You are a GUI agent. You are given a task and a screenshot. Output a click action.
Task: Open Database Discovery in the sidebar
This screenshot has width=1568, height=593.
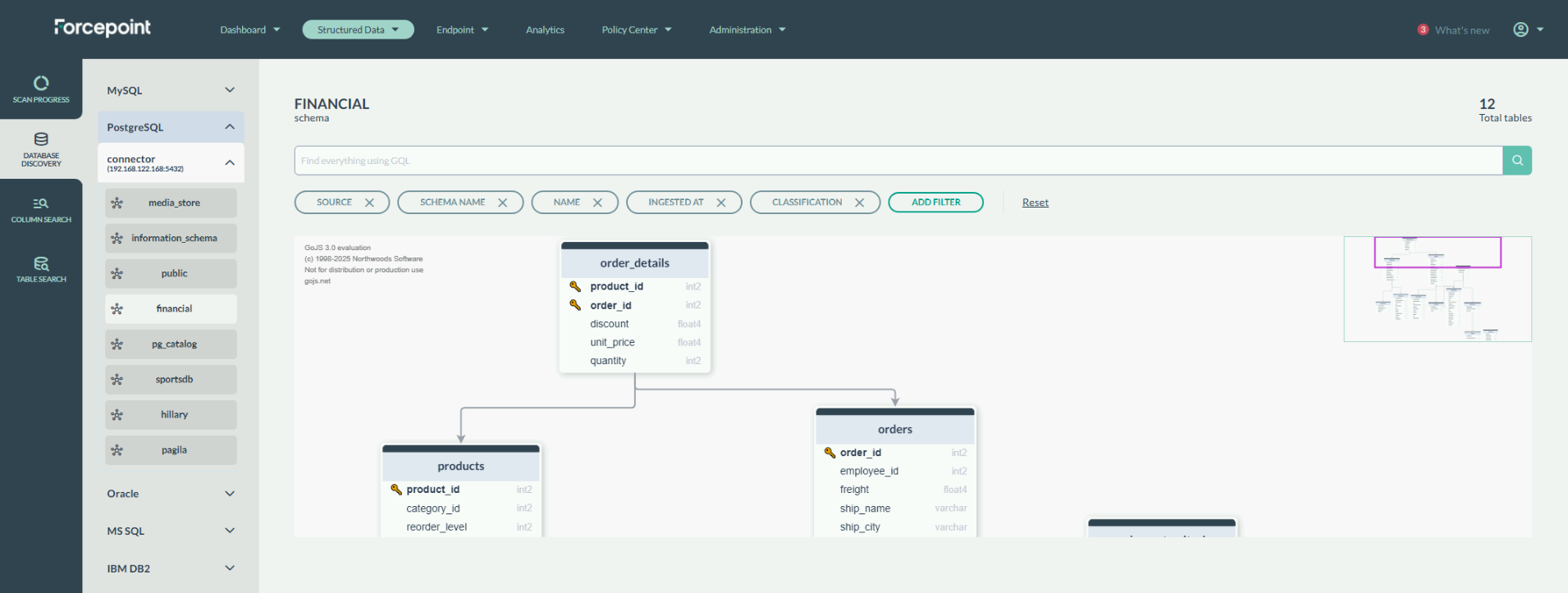click(41, 148)
